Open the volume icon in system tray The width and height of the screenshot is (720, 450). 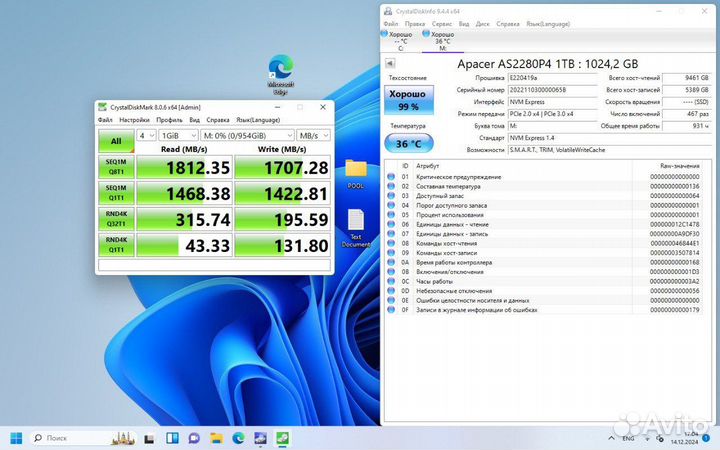click(660, 438)
